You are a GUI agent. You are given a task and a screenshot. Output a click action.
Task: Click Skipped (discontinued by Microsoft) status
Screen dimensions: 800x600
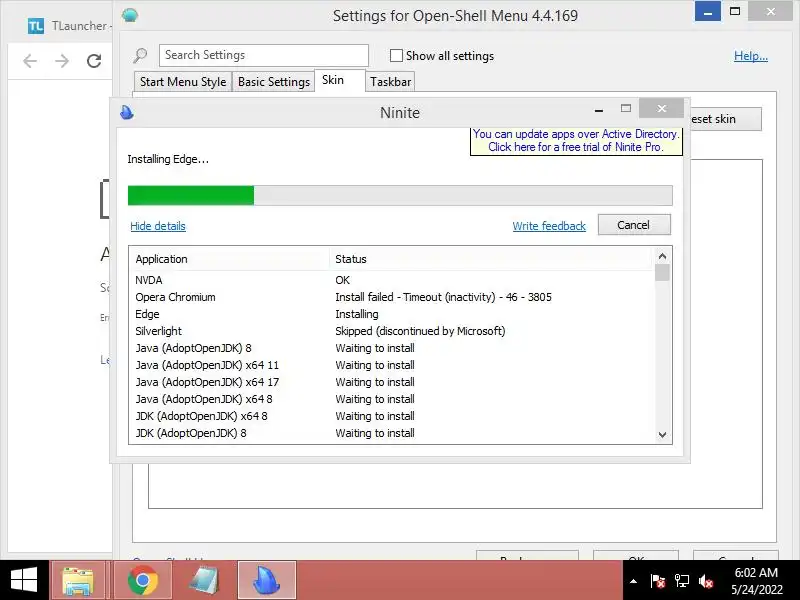click(420, 331)
